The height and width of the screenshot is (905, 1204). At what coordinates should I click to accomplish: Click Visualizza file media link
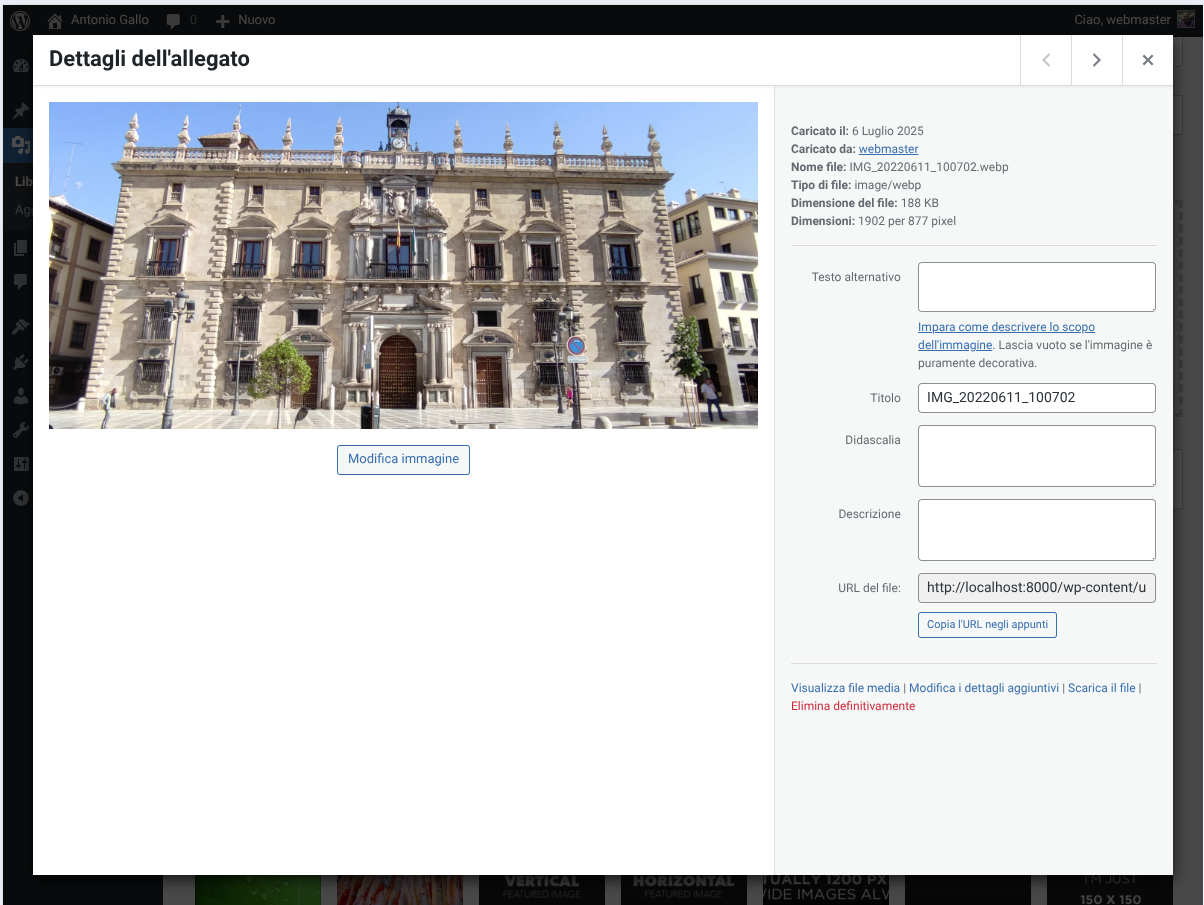point(845,688)
